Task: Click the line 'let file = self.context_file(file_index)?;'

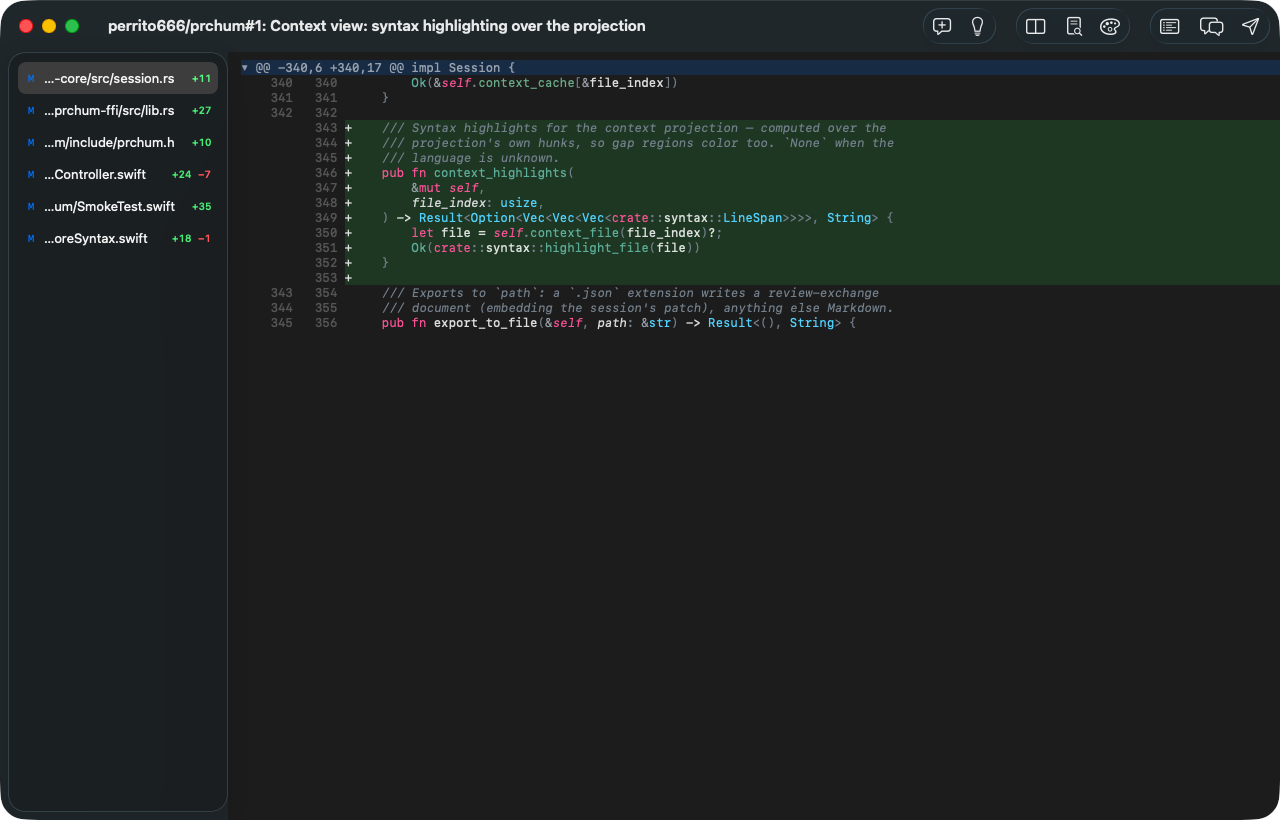Action: click(x=566, y=233)
